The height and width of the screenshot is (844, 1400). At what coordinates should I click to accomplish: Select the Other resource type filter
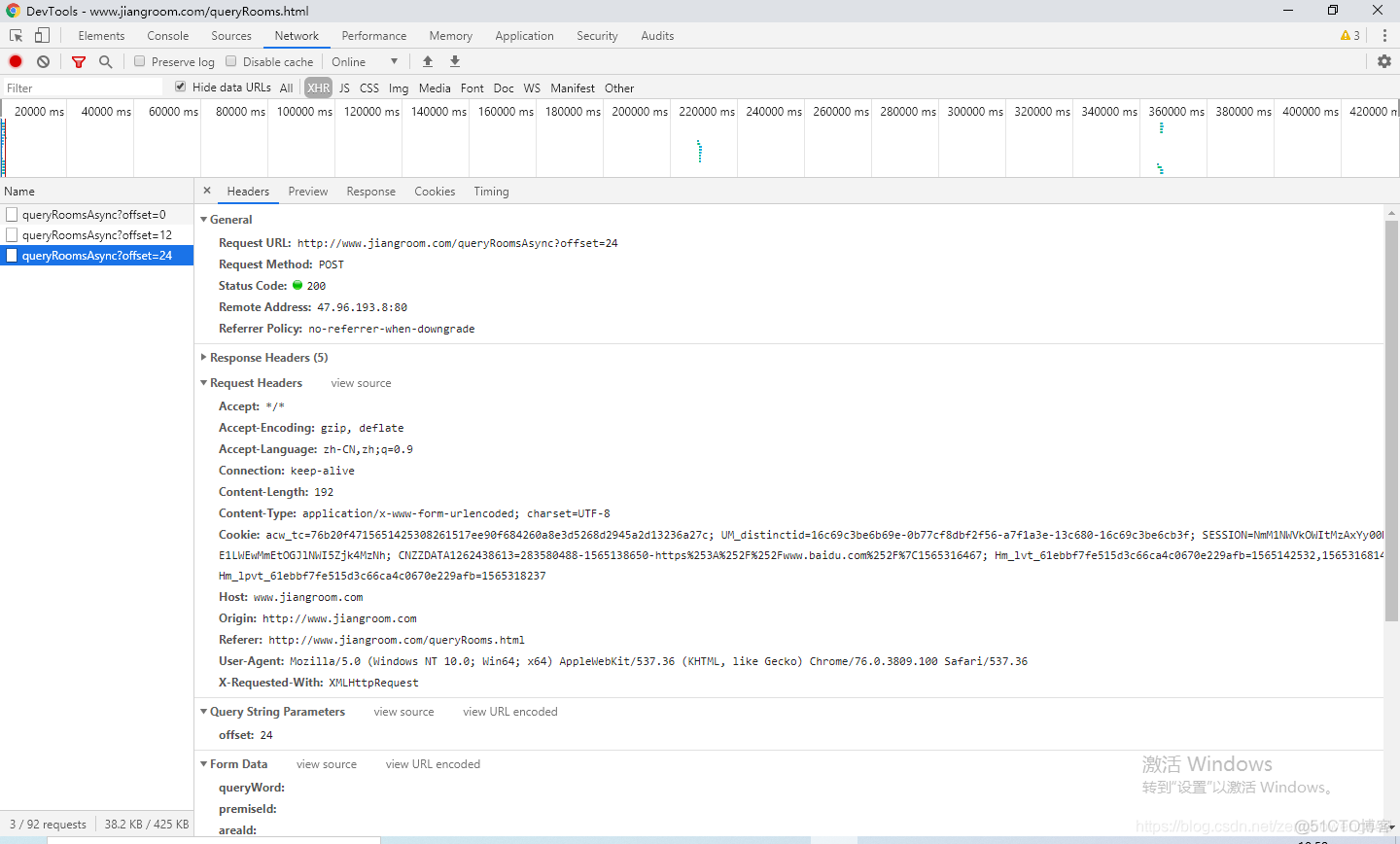pos(619,88)
